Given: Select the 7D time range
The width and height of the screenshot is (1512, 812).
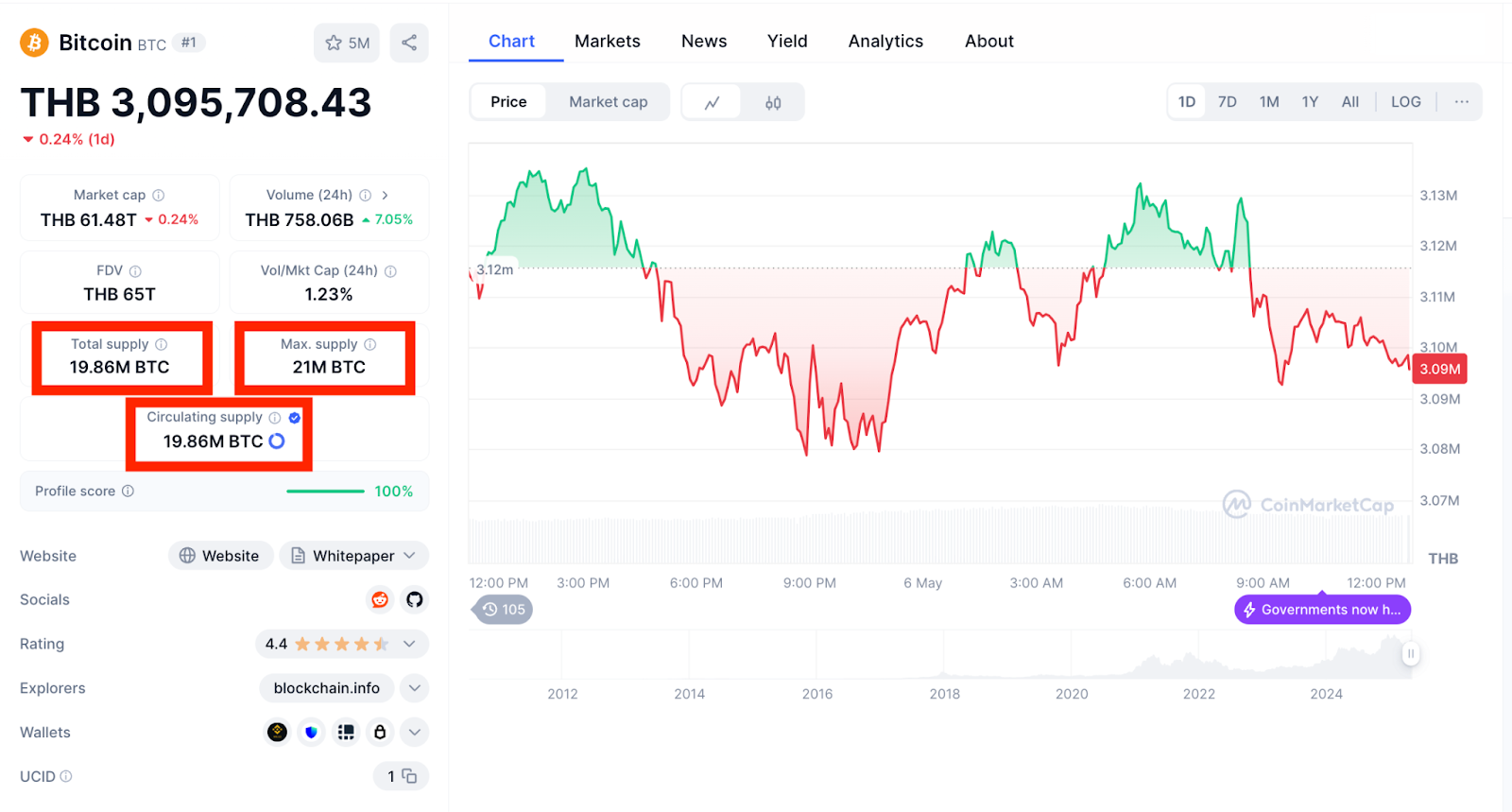Looking at the screenshot, I should (1227, 102).
